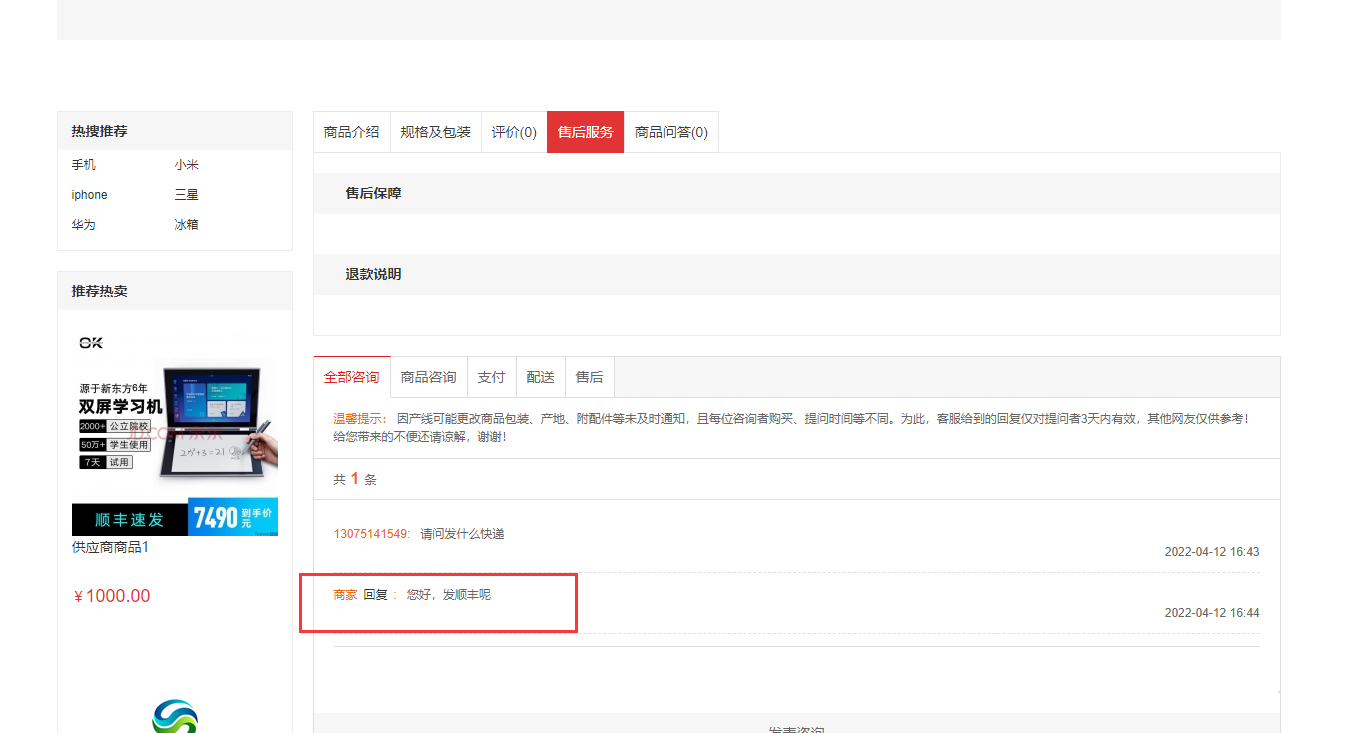Click the 手机 hot search link
Screen dimensions: 1352x733
[x=84, y=165]
